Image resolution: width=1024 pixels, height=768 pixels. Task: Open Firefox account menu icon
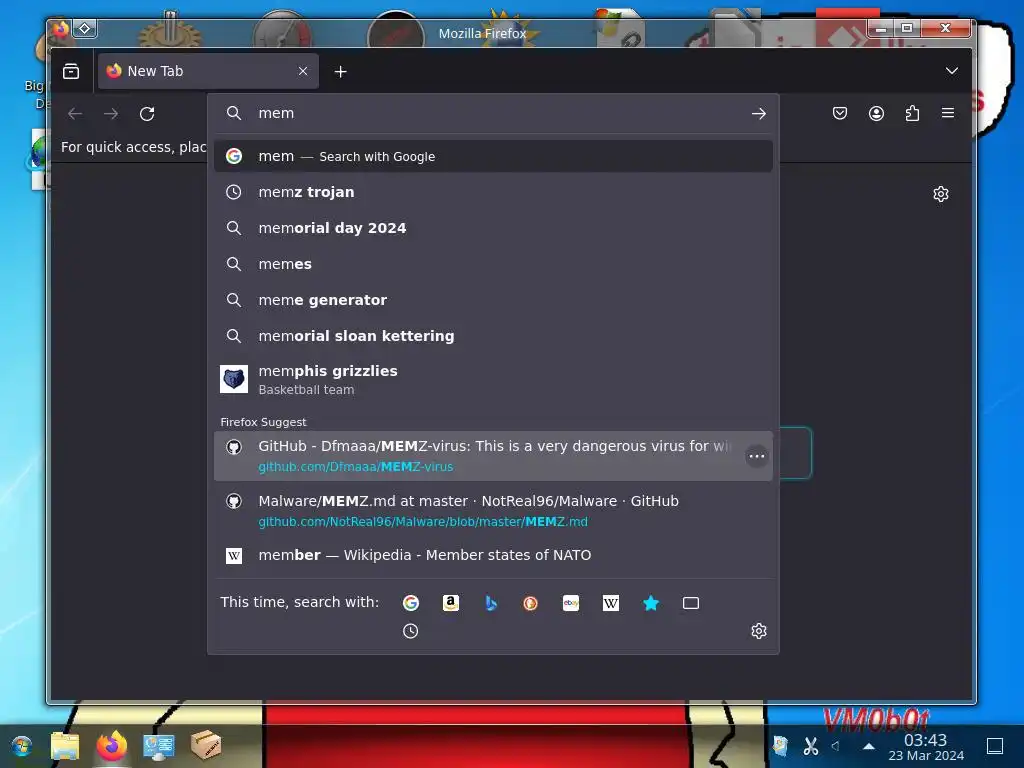[876, 114]
